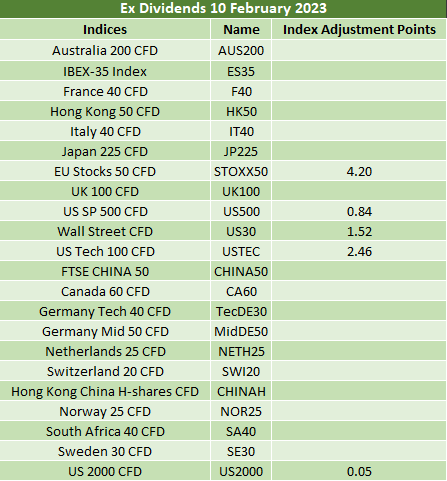Image resolution: width=447 pixels, height=481 pixels.
Task: Select the Australia 200 CFD cell
Action: pyautogui.click(x=105, y=51)
